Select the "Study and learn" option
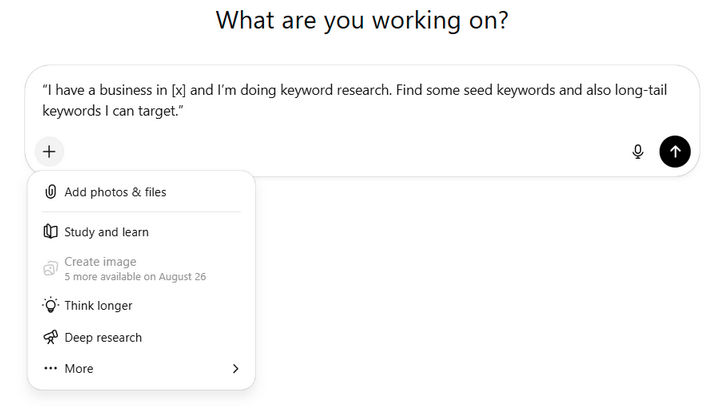Viewport: 724px width, 416px height. click(106, 232)
